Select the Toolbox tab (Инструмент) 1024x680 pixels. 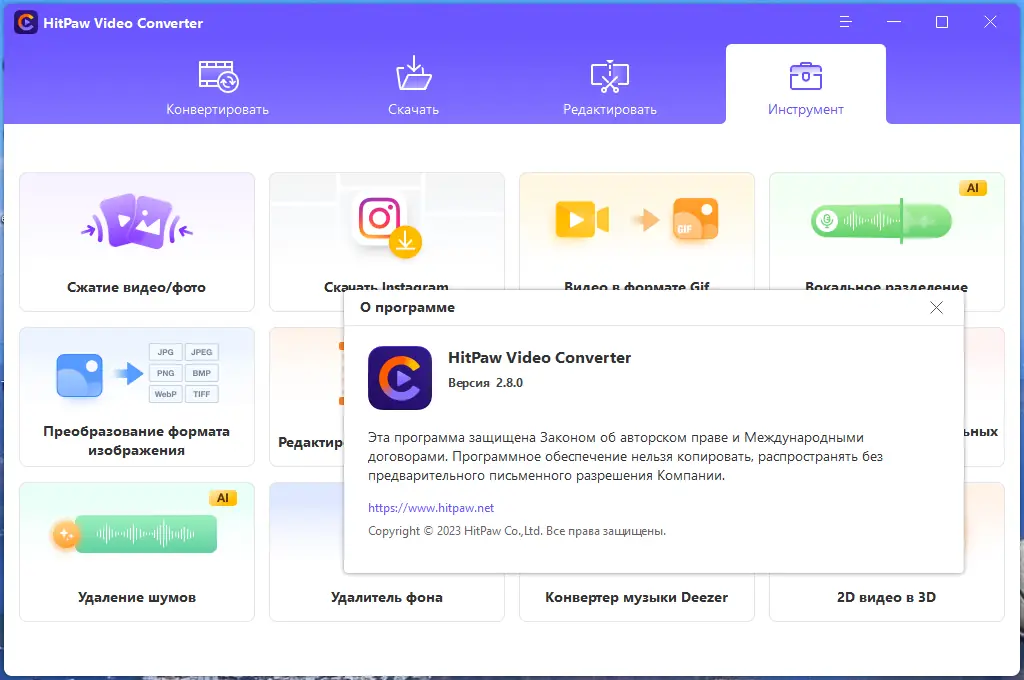click(x=805, y=86)
